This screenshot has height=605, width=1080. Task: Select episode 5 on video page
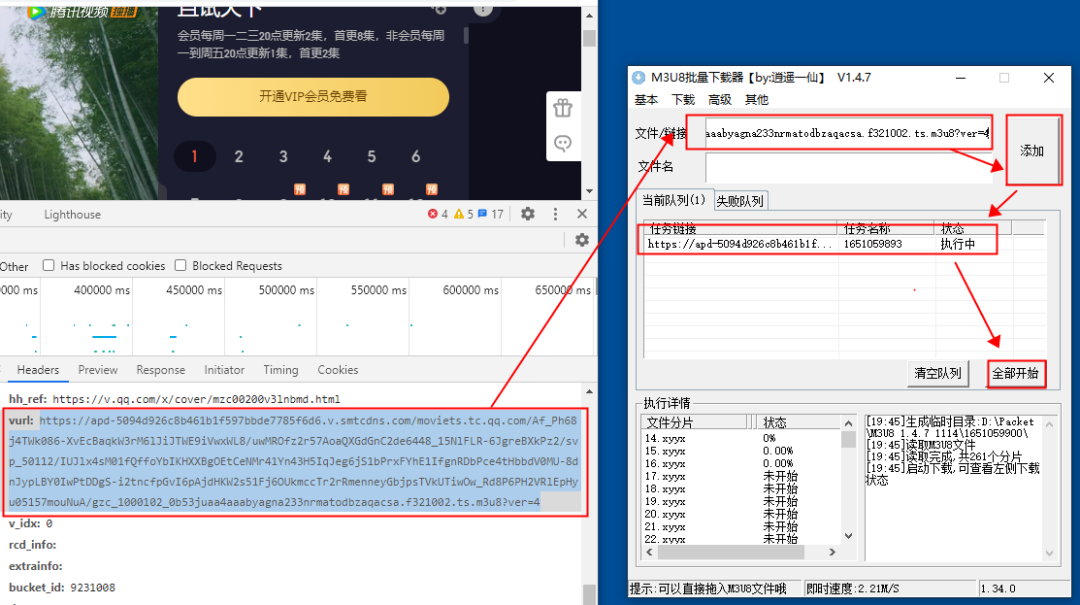pos(371,156)
